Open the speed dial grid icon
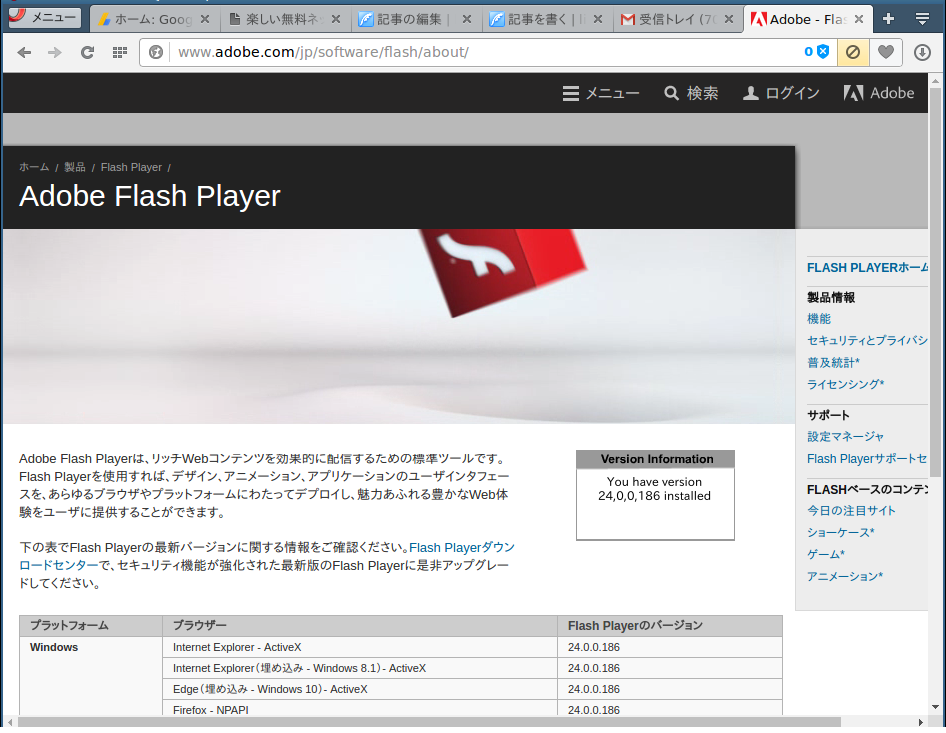 click(x=119, y=52)
